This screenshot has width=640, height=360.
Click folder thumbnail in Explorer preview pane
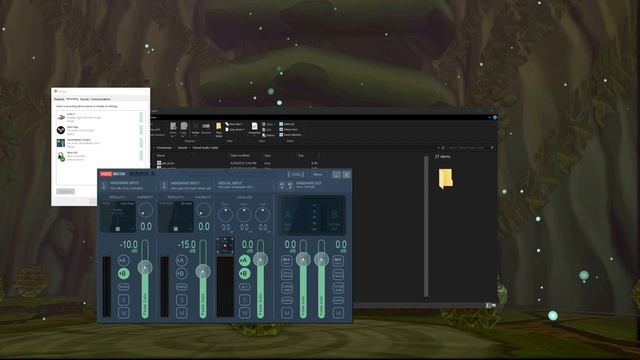pos(445,178)
